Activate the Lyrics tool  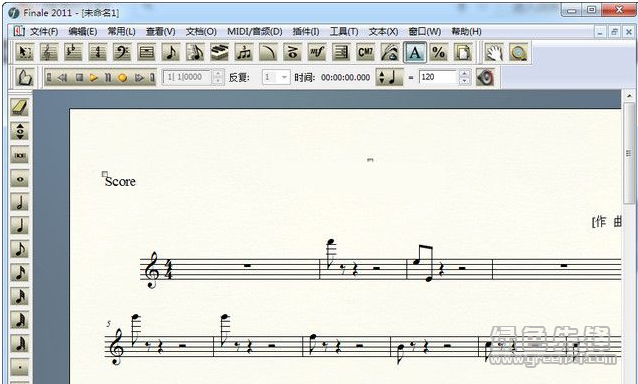[x=390, y=52]
